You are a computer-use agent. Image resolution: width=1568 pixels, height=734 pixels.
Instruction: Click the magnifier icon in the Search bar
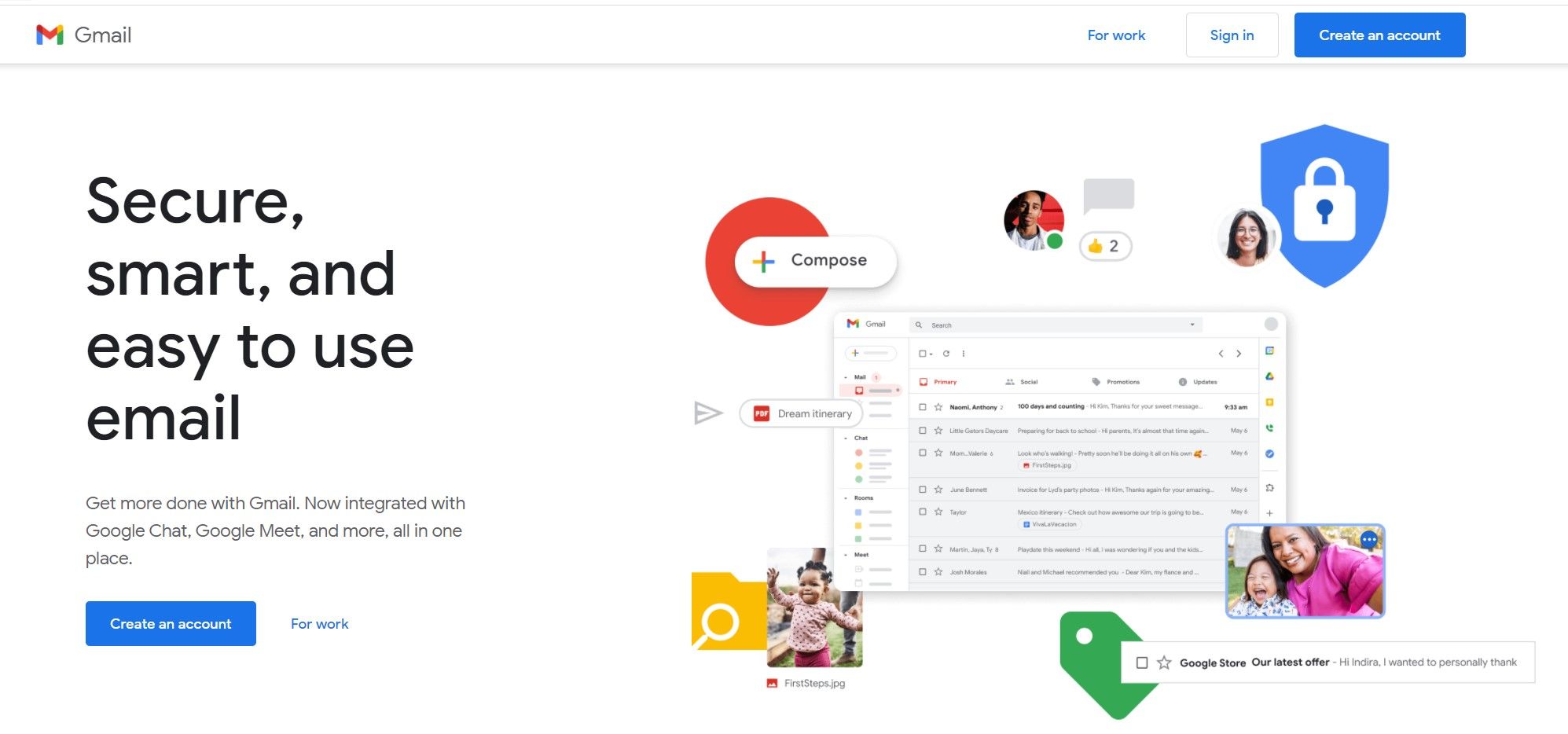click(x=919, y=325)
